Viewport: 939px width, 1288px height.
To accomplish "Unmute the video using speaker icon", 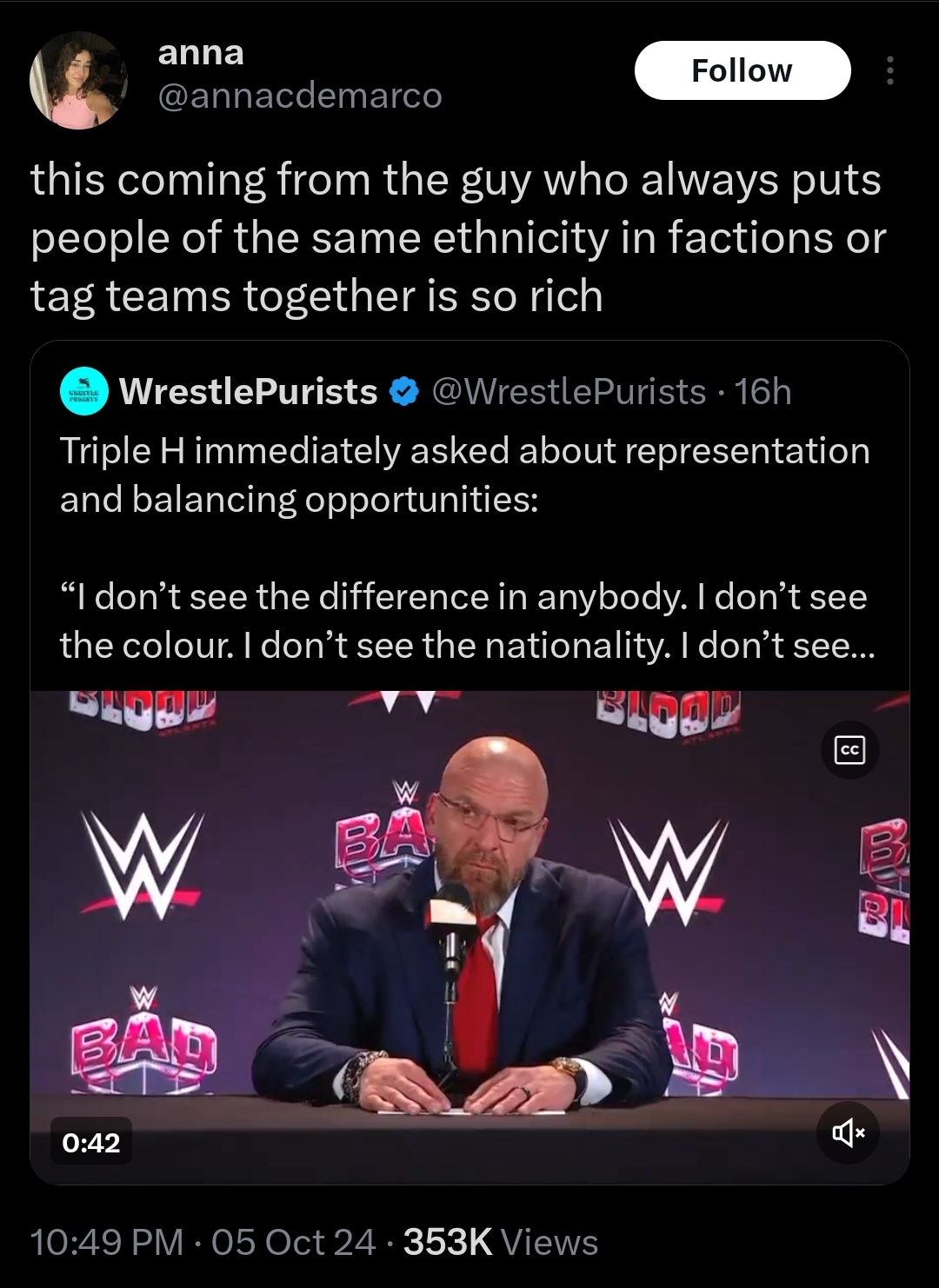I will (849, 1132).
